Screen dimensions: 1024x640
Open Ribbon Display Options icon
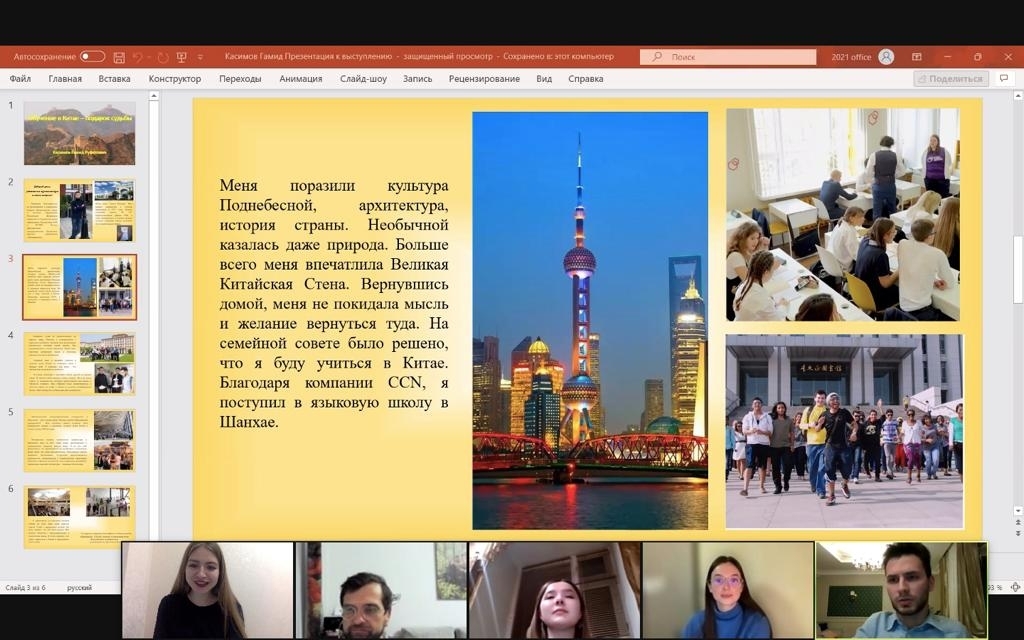coord(917,57)
